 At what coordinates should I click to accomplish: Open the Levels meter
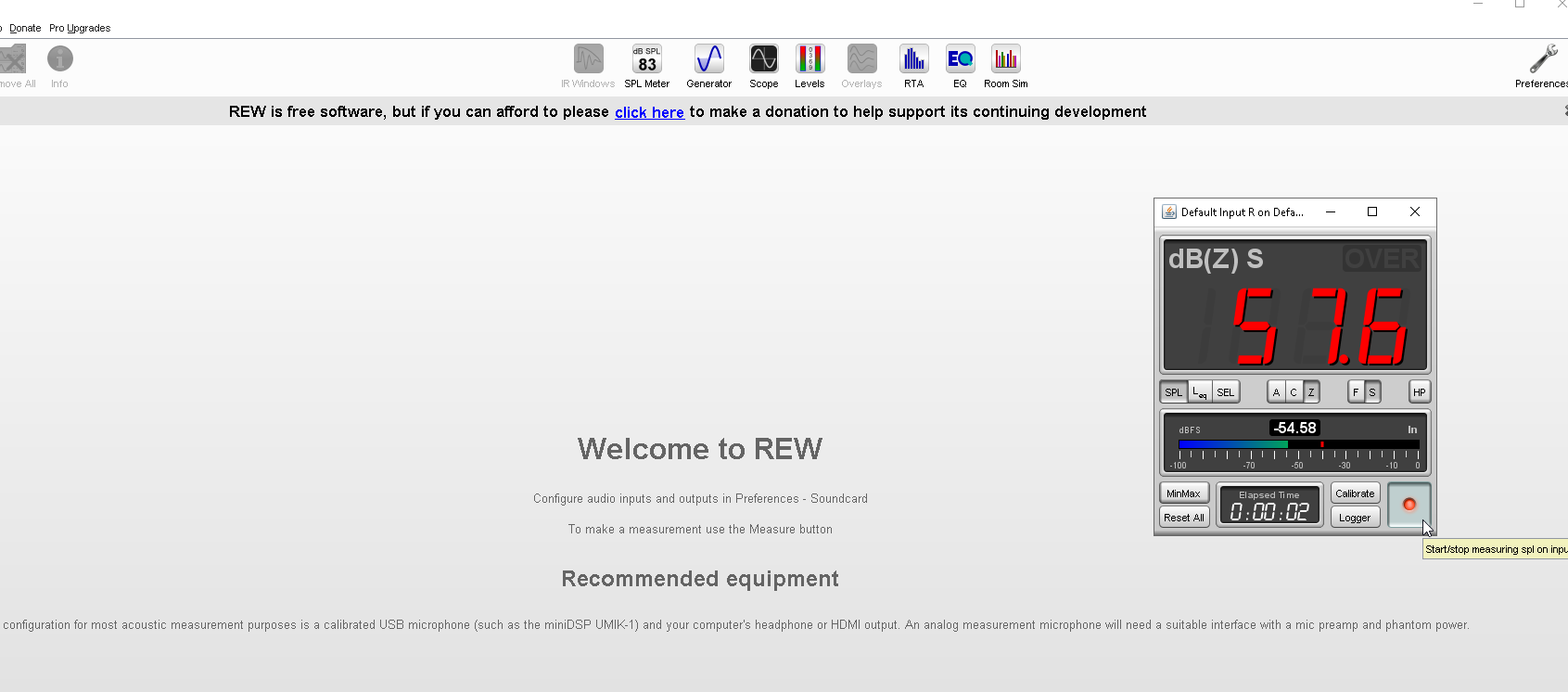pos(809,66)
